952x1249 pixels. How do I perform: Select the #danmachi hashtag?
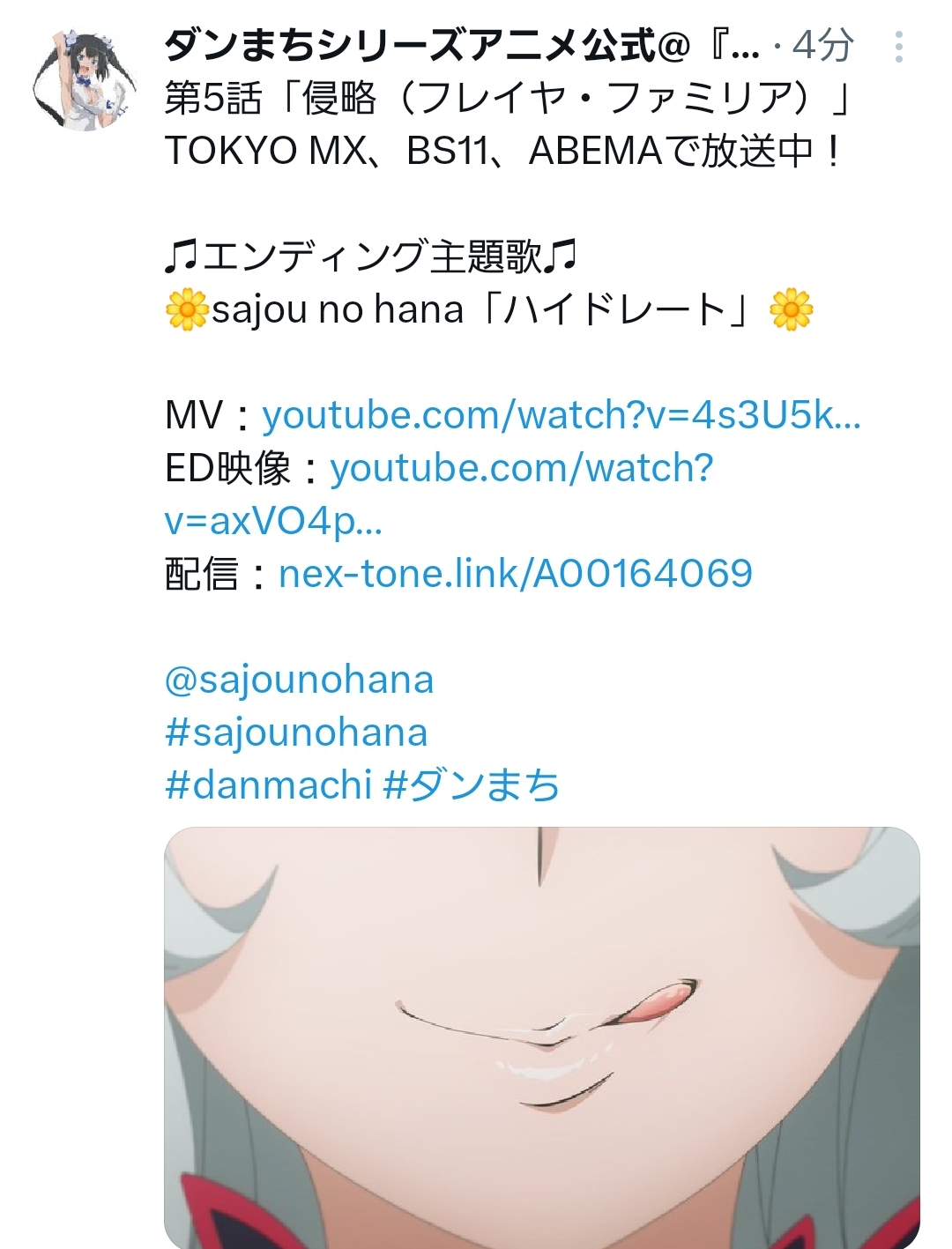pos(268,785)
